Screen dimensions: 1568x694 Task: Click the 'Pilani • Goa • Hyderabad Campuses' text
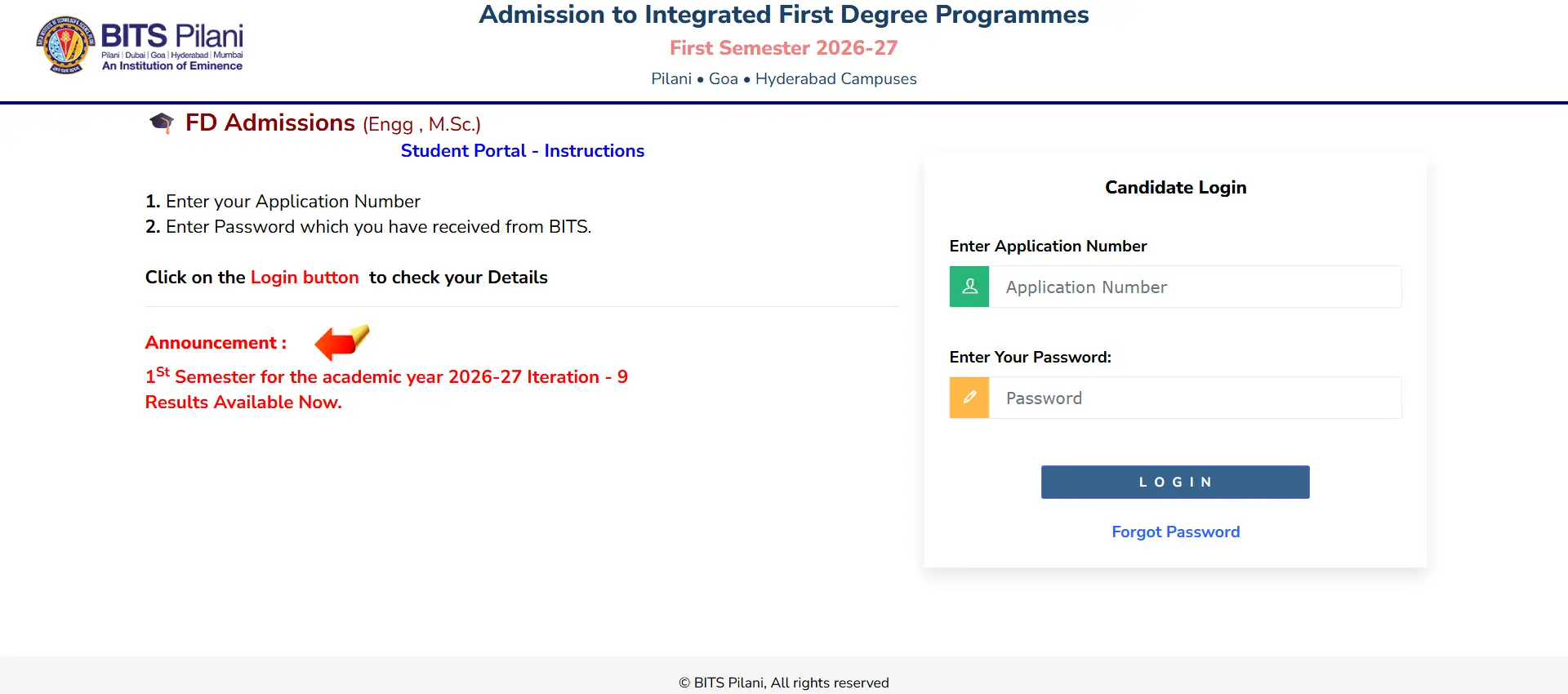(784, 79)
